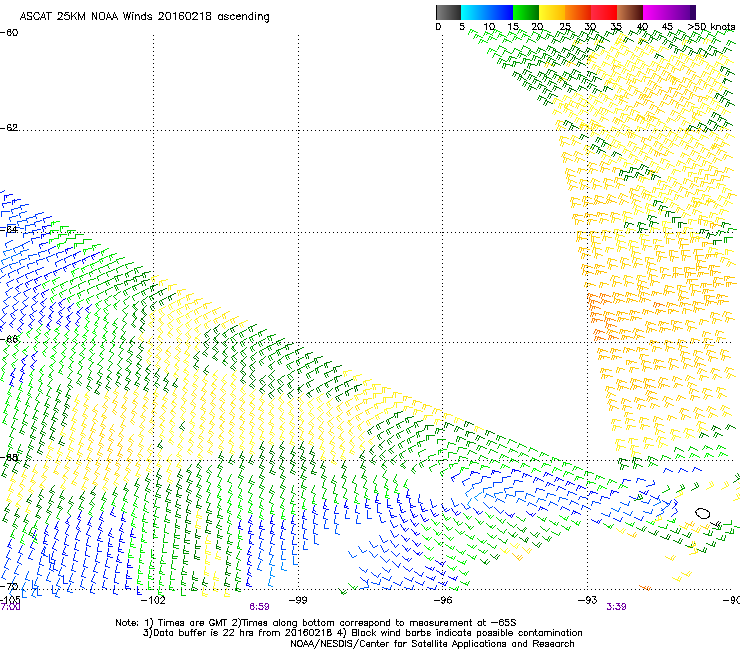
Task: Click the note line starting "Note: 1) Times are GMT"
Action: point(316,623)
